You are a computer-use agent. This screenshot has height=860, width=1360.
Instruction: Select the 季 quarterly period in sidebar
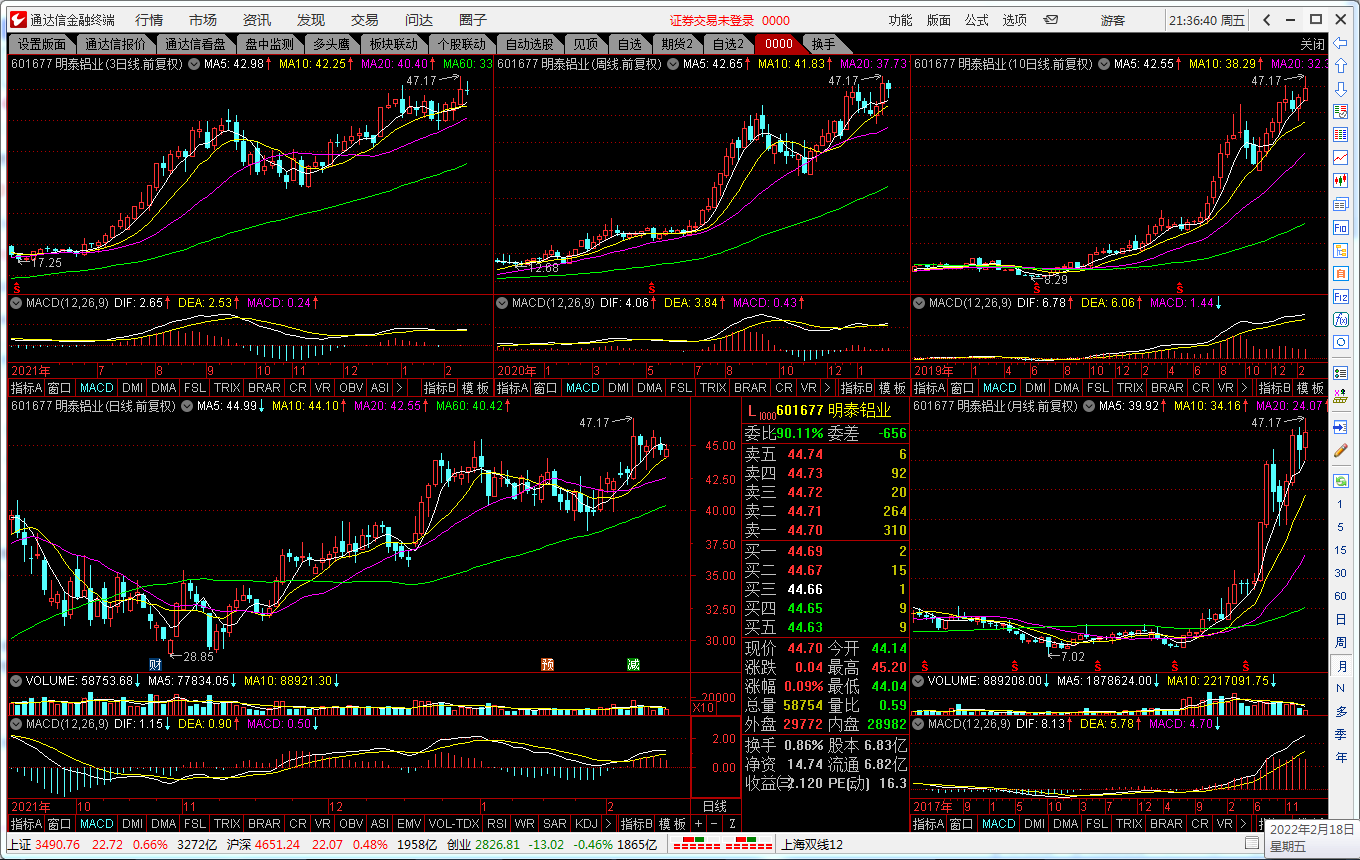pos(1341,734)
